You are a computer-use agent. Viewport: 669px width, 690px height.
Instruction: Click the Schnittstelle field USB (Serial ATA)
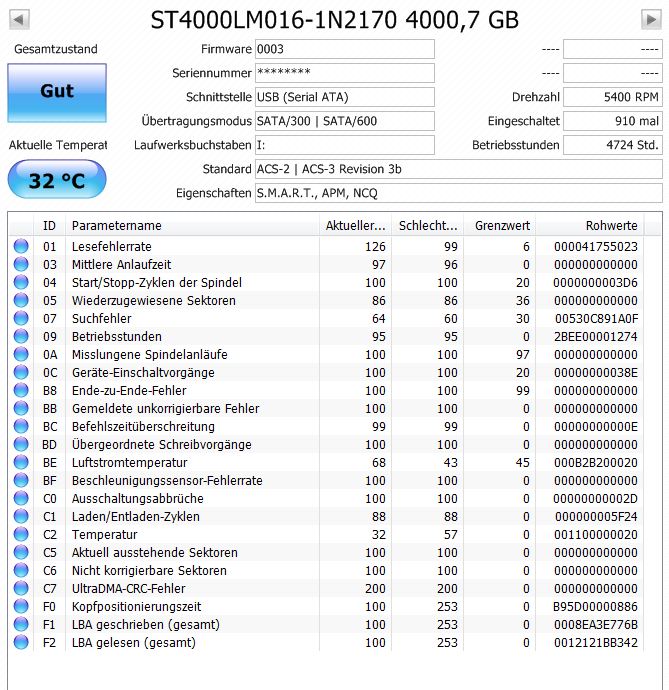click(x=345, y=97)
